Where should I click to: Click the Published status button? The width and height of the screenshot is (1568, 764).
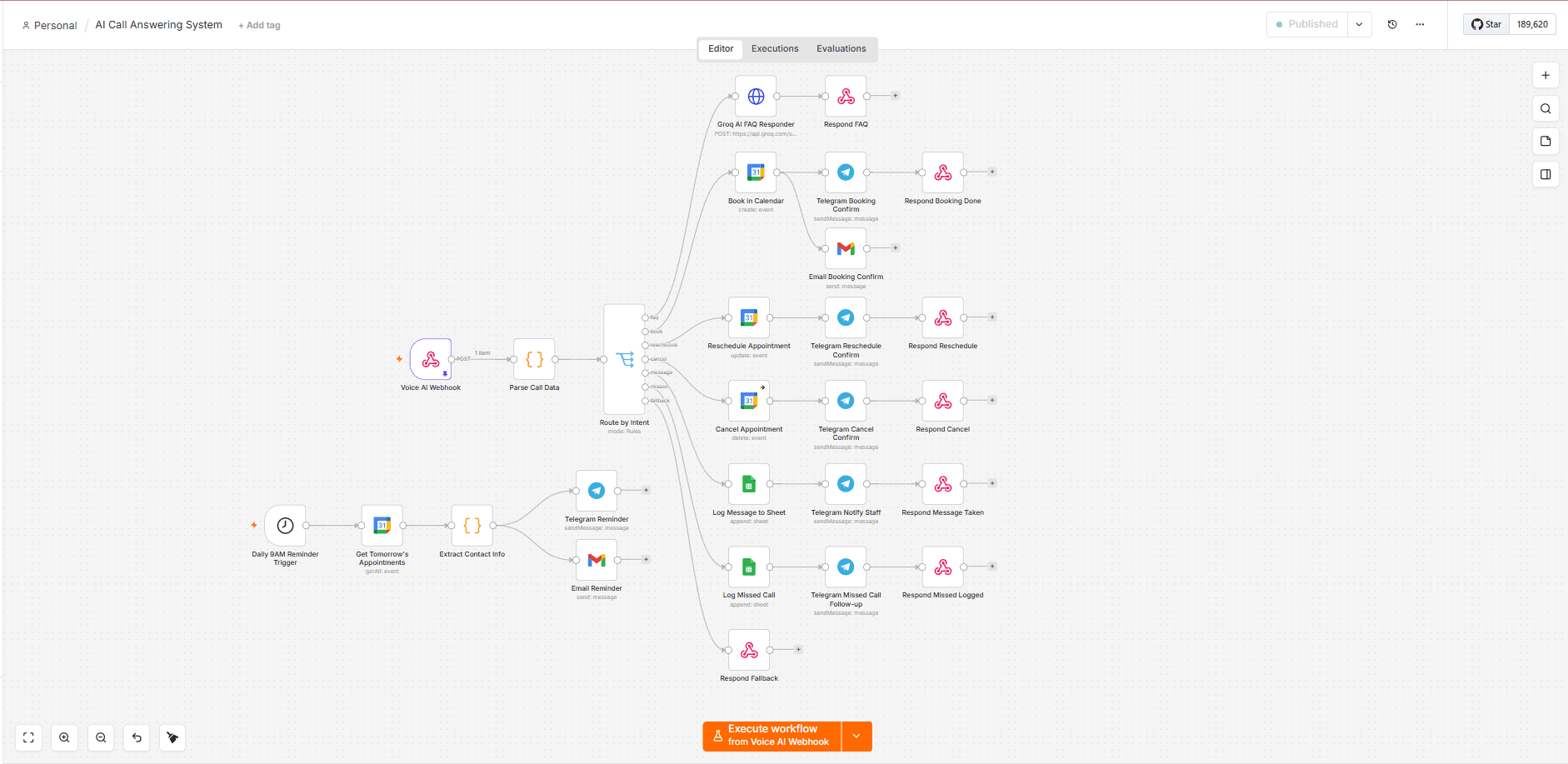click(1307, 24)
